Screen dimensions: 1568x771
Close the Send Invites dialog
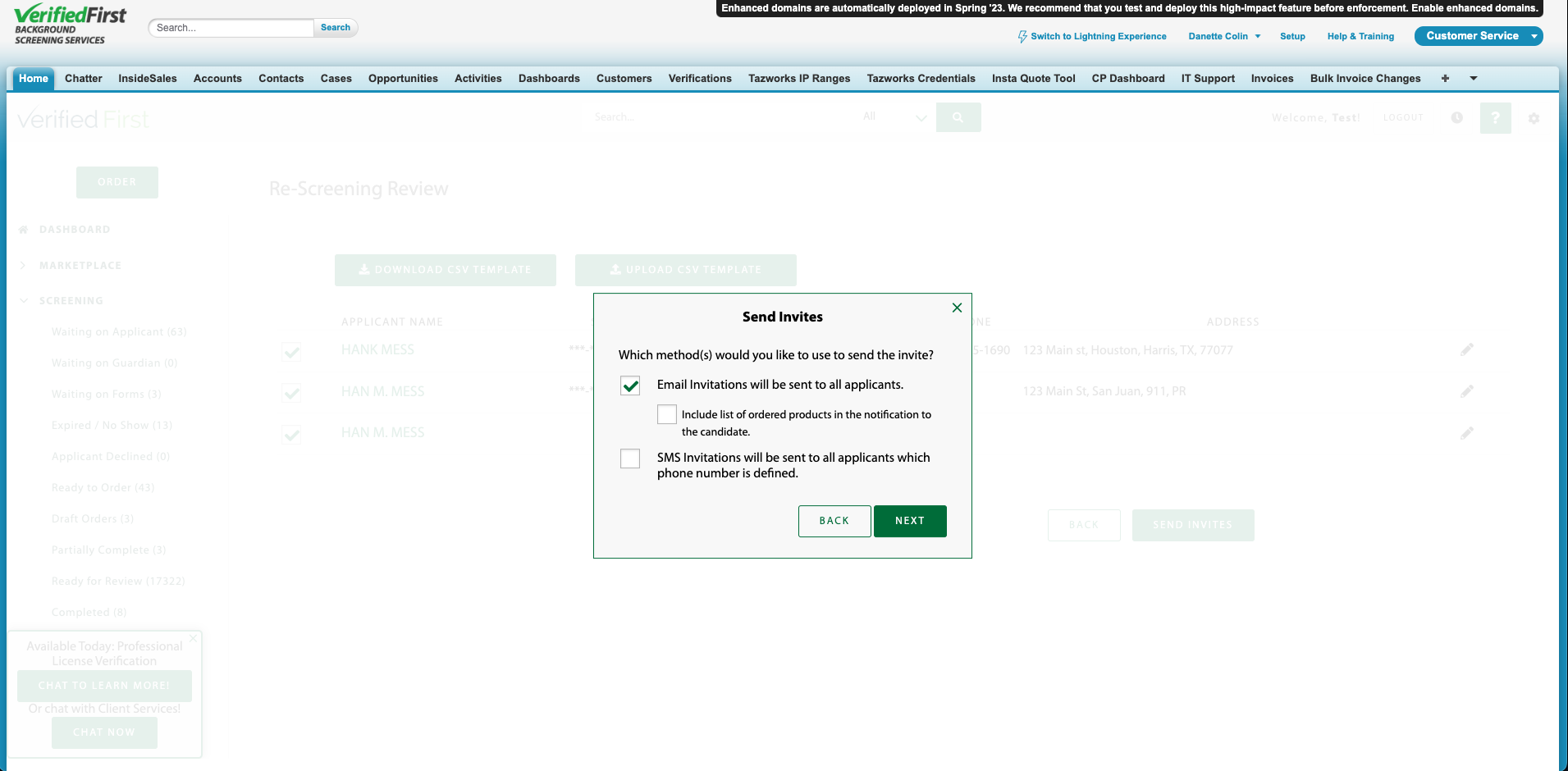pos(957,308)
